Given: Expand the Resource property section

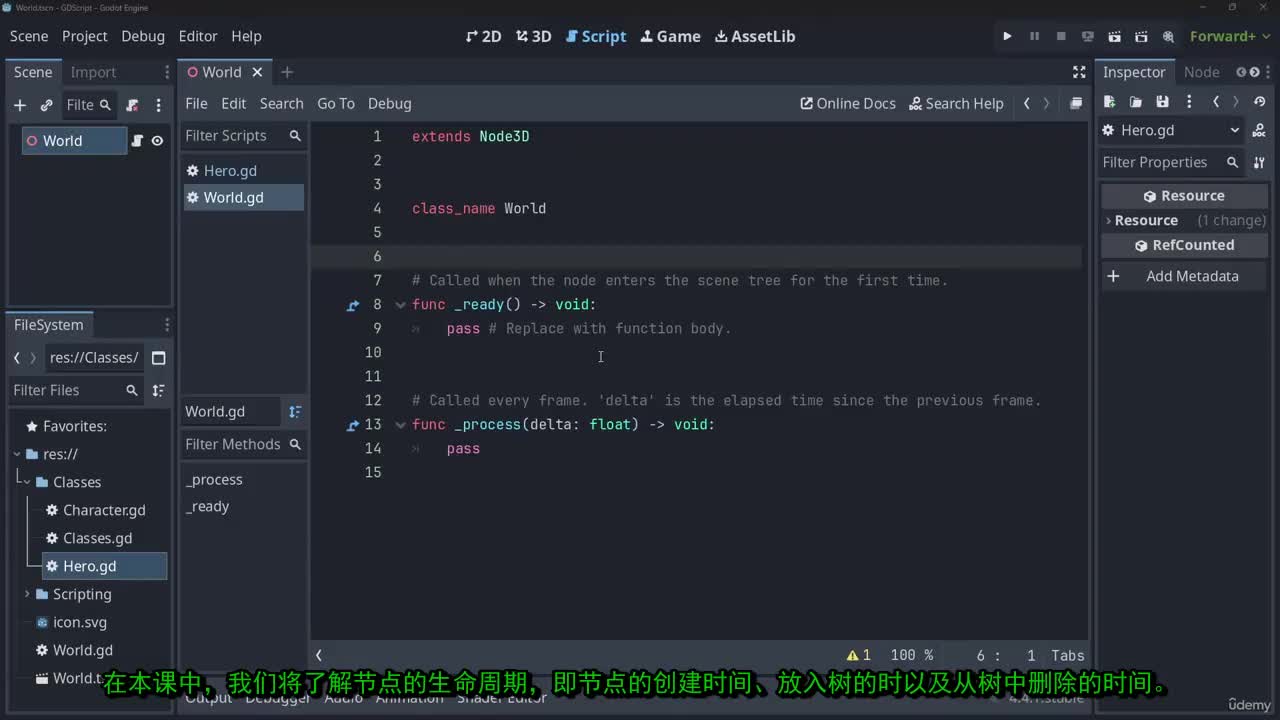Looking at the screenshot, I should click(1185, 220).
